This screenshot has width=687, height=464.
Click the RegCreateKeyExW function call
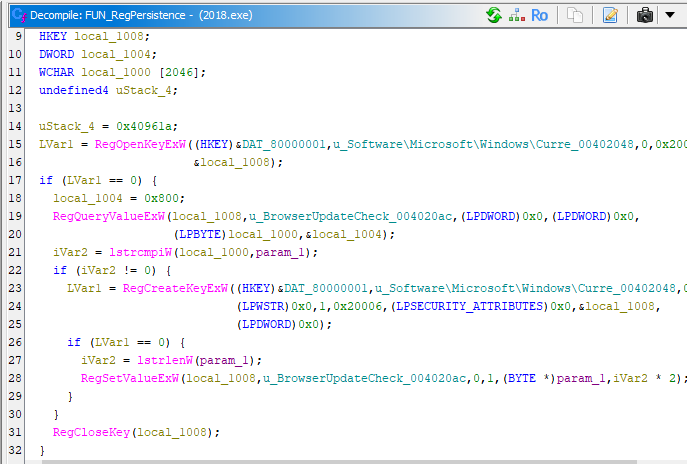[162, 289]
